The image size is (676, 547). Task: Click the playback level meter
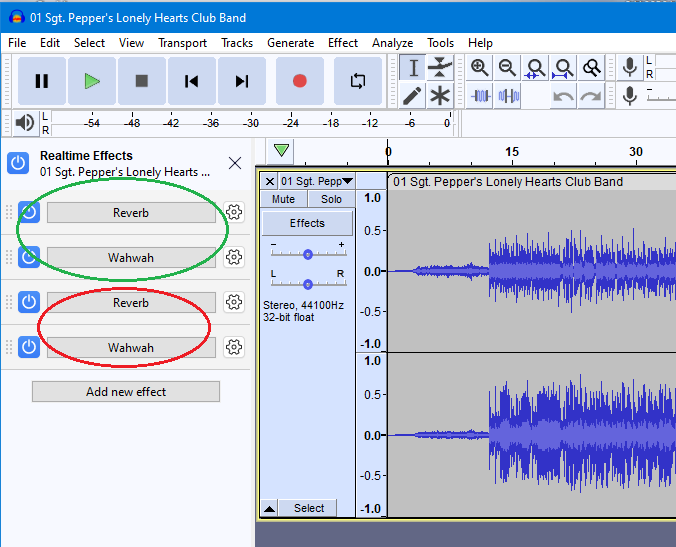[250, 123]
